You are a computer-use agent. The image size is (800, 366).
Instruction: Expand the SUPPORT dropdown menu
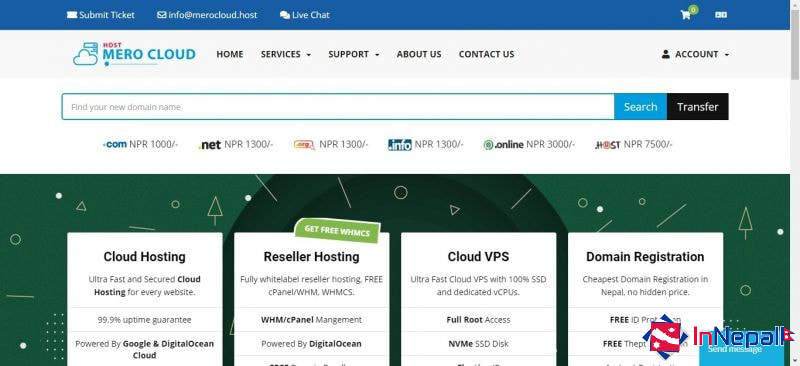click(x=354, y=54)
